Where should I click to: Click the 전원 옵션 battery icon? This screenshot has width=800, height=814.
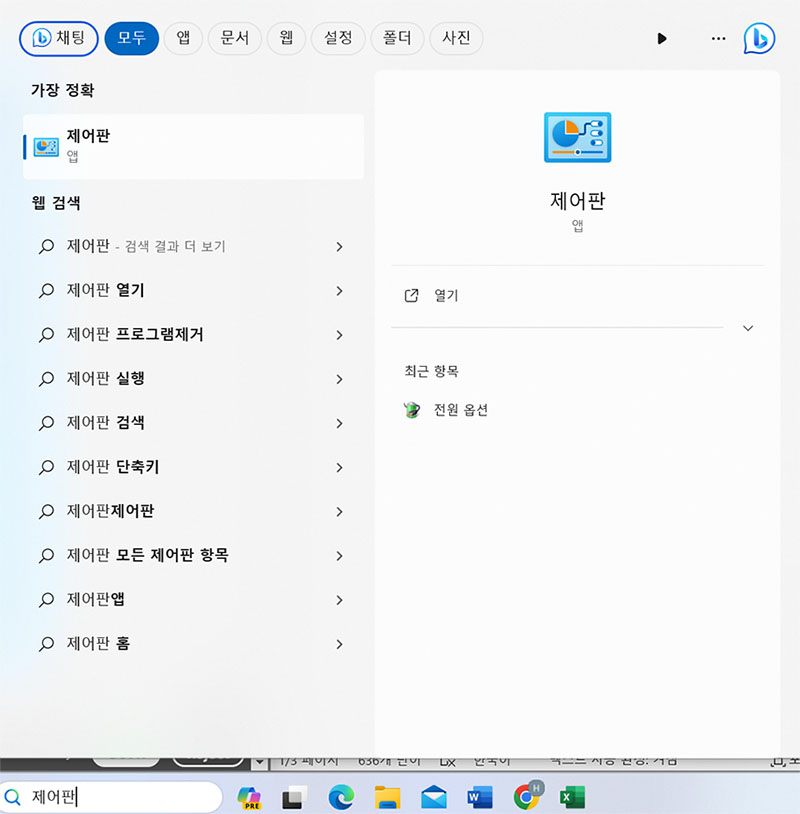(x=412, y=410)
